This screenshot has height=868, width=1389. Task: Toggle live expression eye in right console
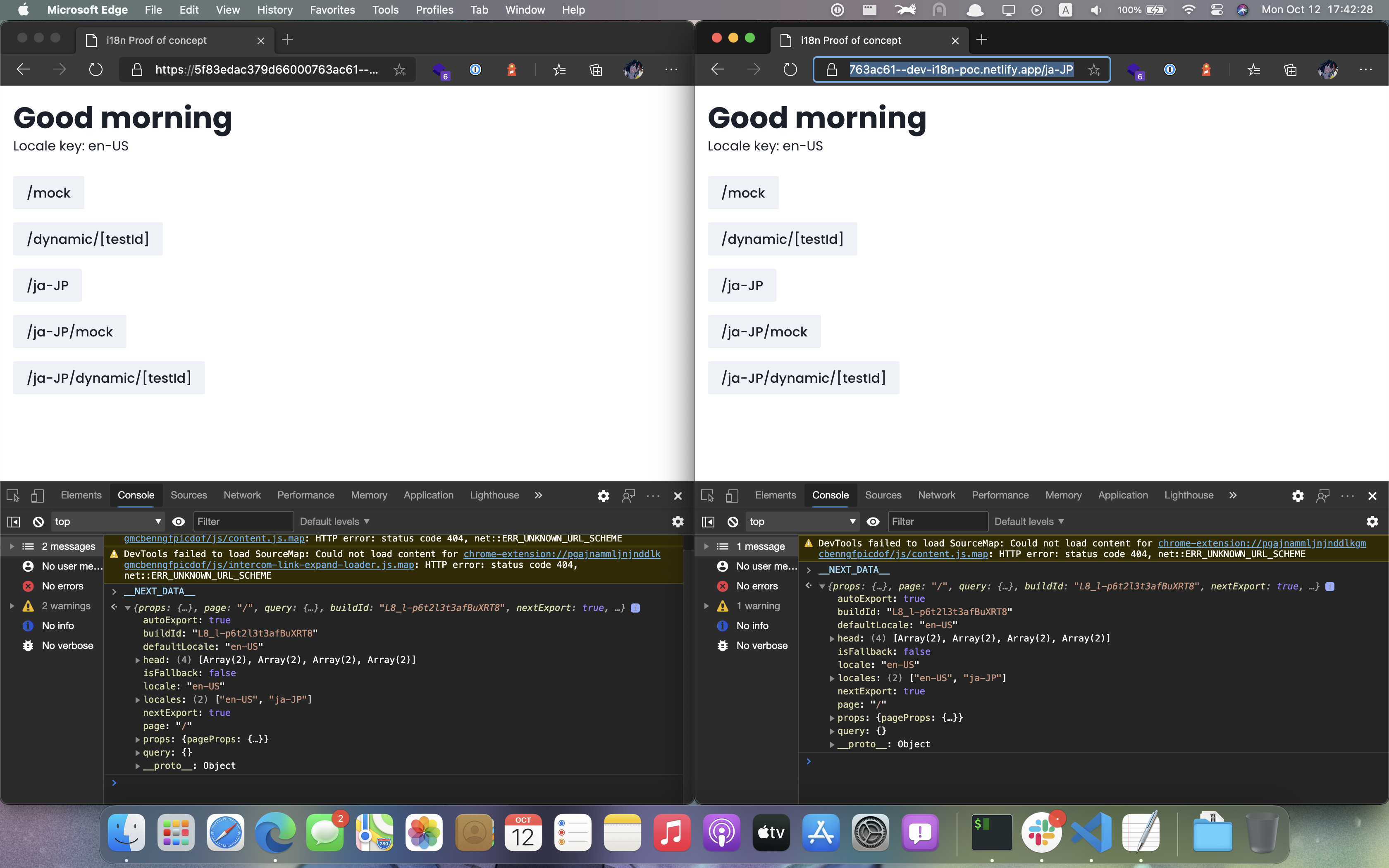873,522
